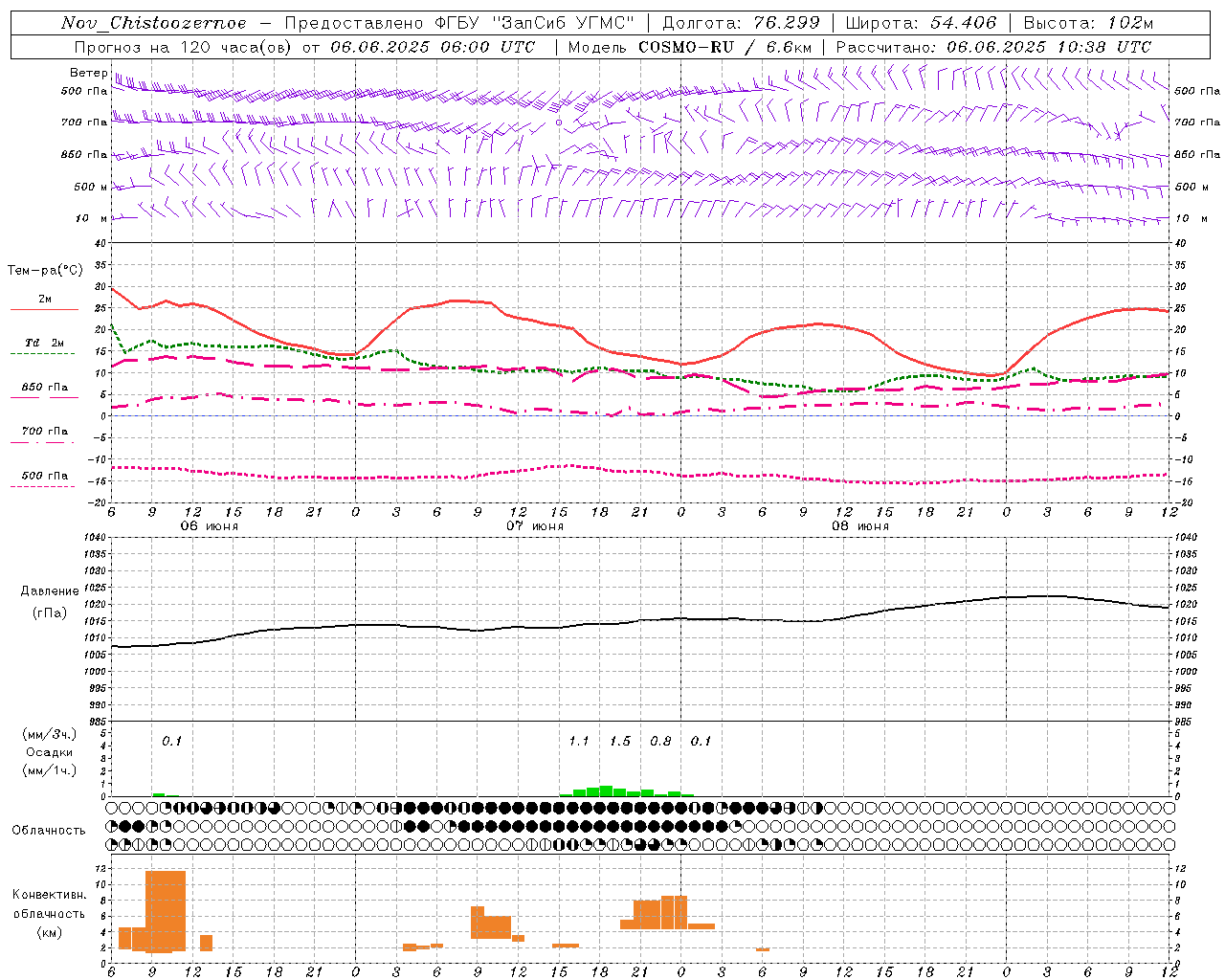Click the station name Nov_Chistoozernoe in header
Viewport: 1225px width, 980px height.
(153, 23)
